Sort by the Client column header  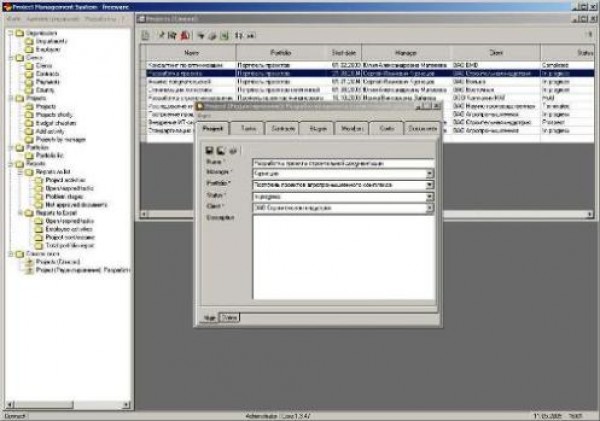point(496,53)
